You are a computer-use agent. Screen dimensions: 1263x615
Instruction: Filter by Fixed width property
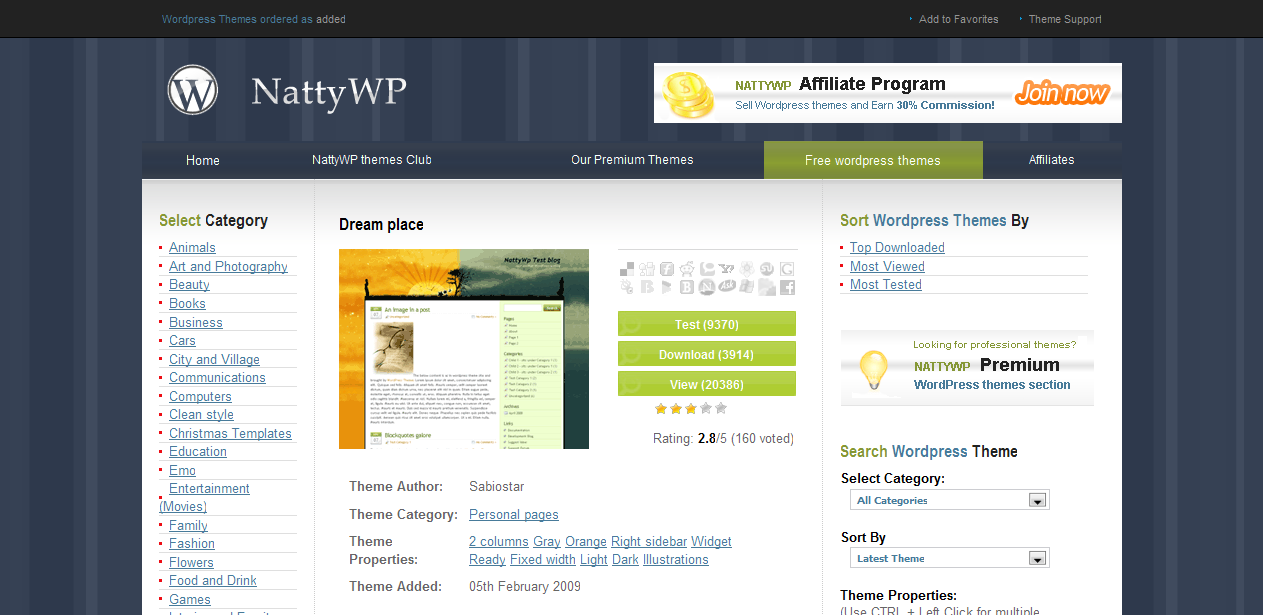coord(543,559)
